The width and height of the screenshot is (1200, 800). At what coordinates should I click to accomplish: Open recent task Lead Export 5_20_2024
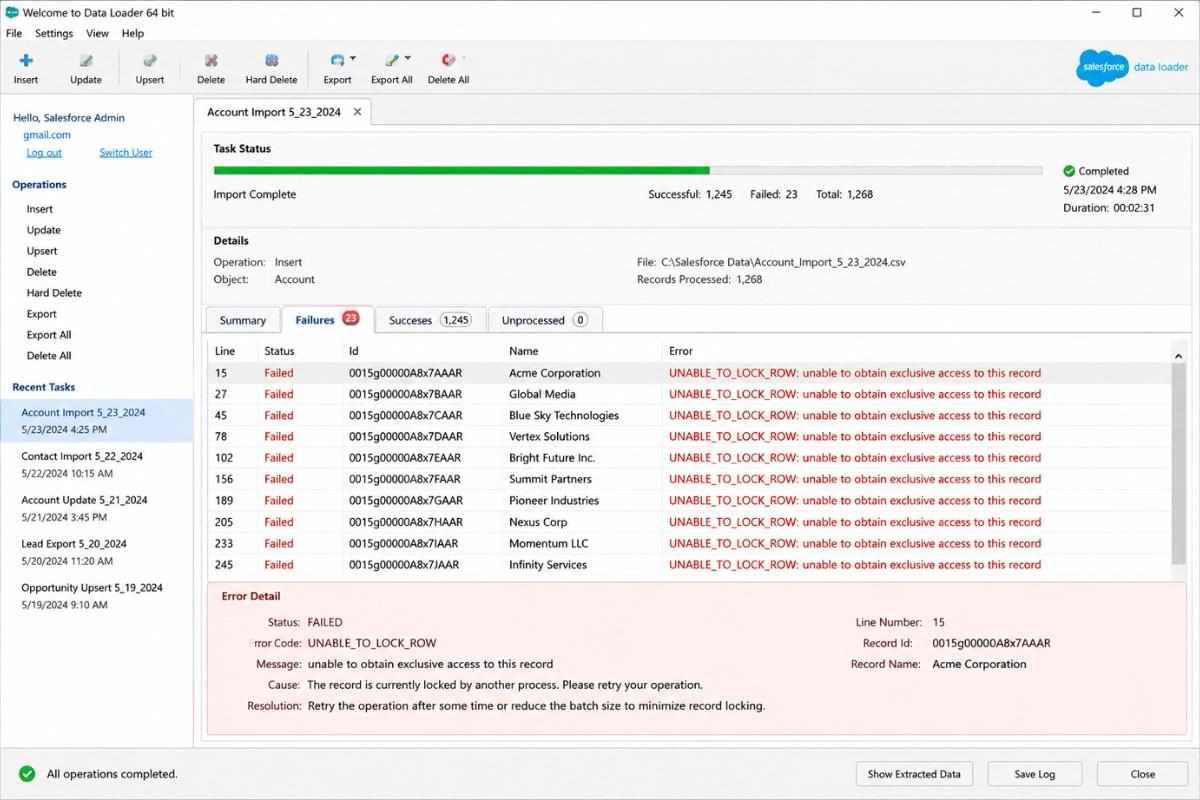96,552
